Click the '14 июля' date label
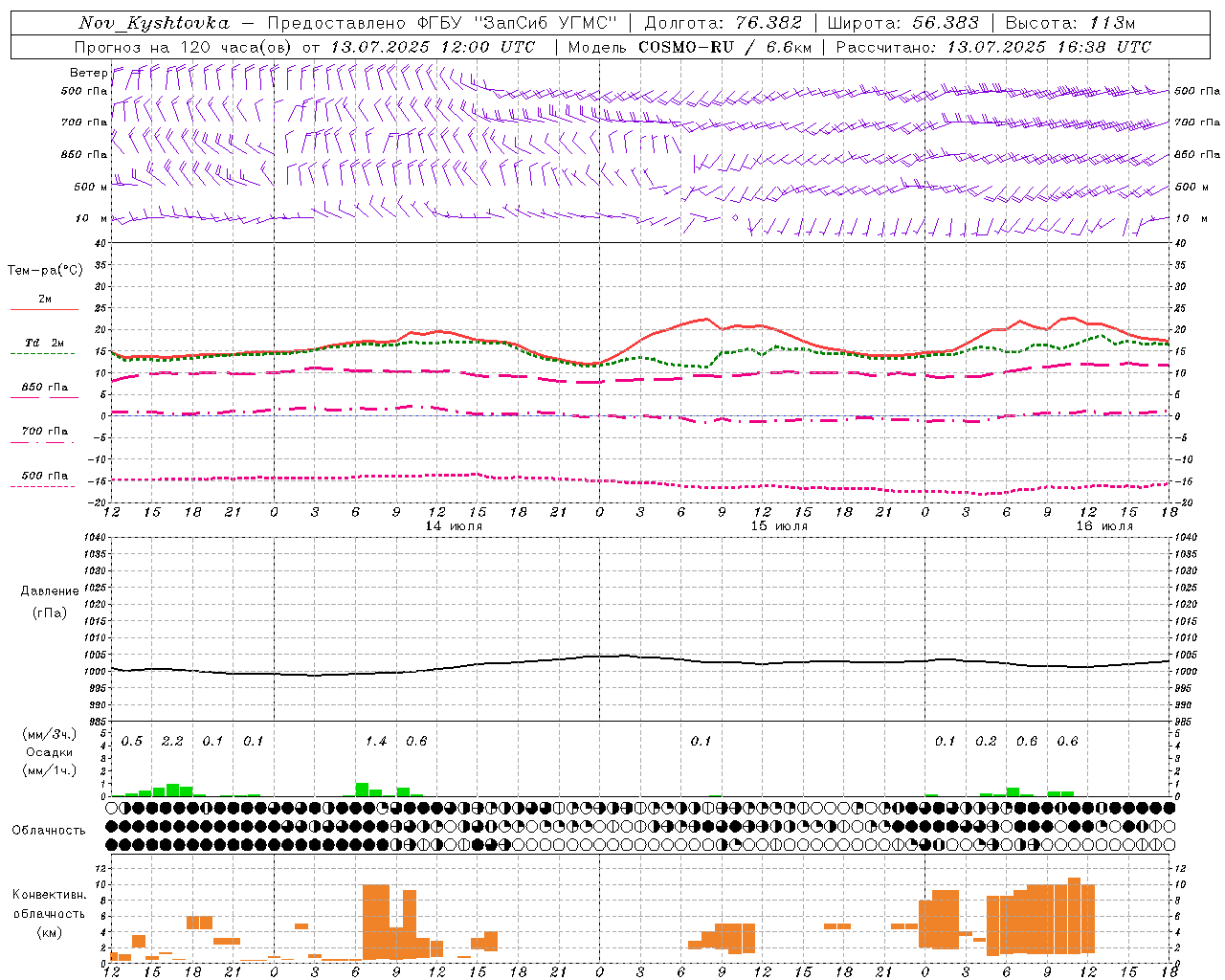1225x980 pixels. point(454,526)
